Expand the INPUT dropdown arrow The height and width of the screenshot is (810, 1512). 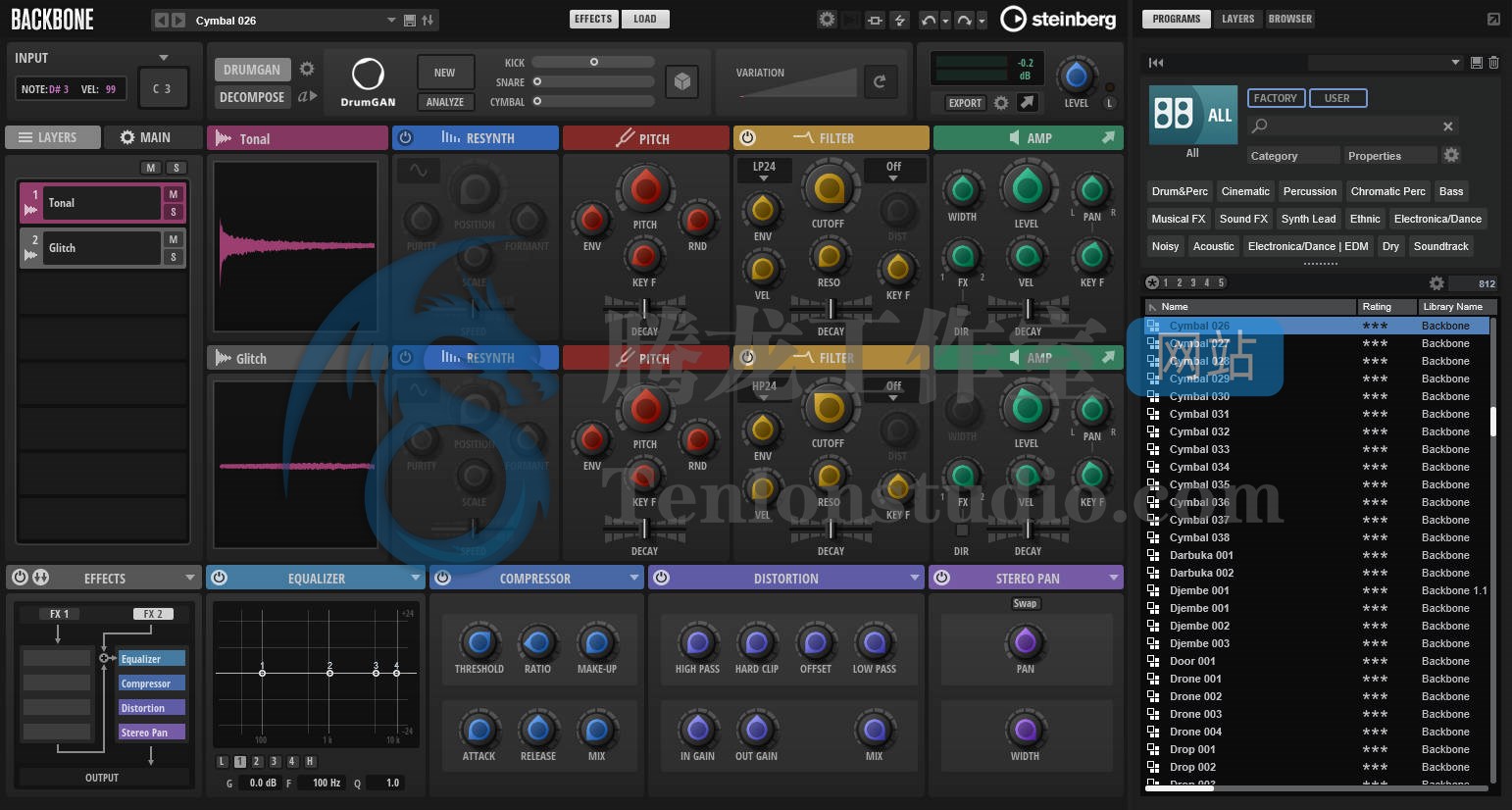(164, 58)
